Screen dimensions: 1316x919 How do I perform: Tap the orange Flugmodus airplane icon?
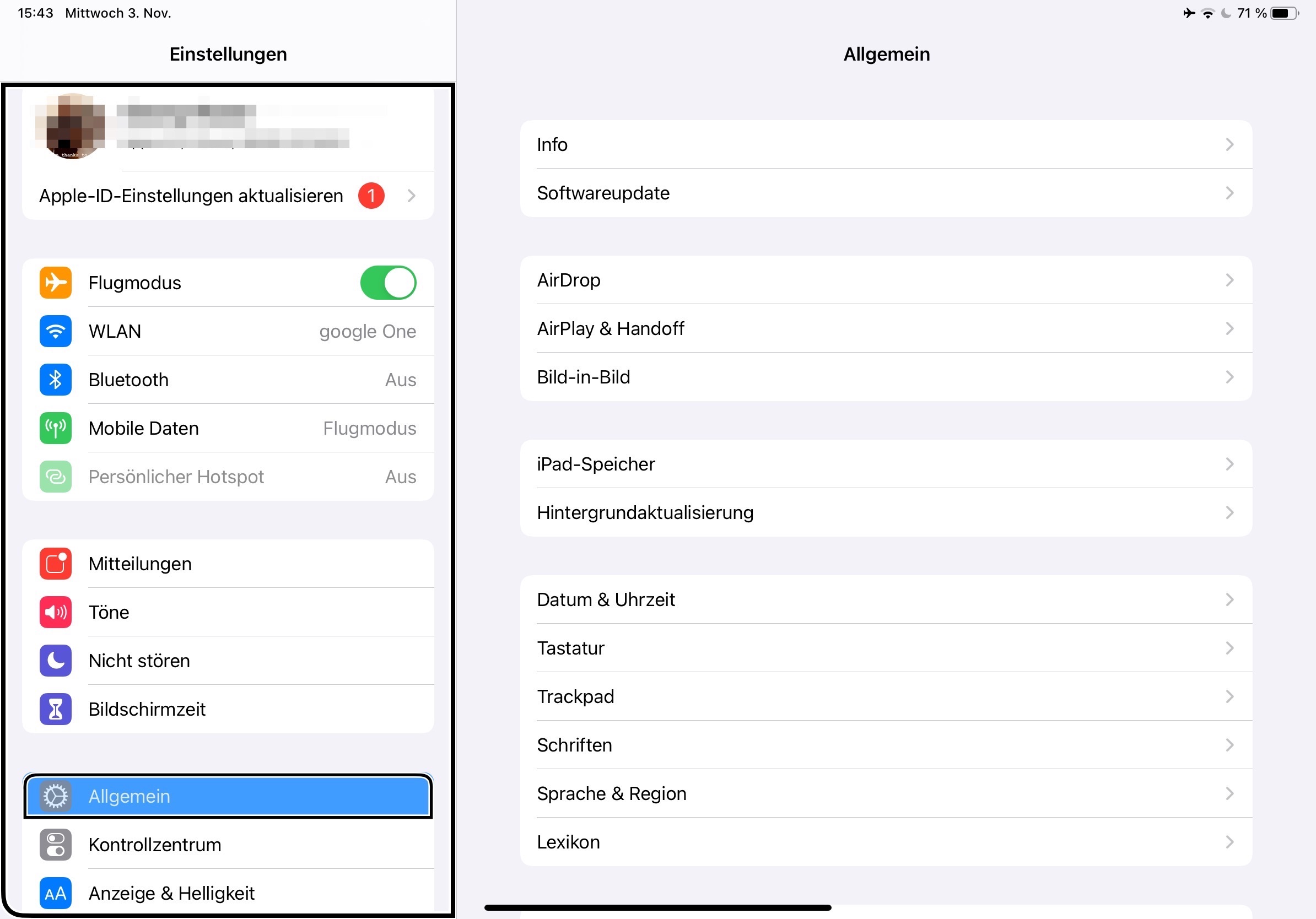tap(56, 283)
